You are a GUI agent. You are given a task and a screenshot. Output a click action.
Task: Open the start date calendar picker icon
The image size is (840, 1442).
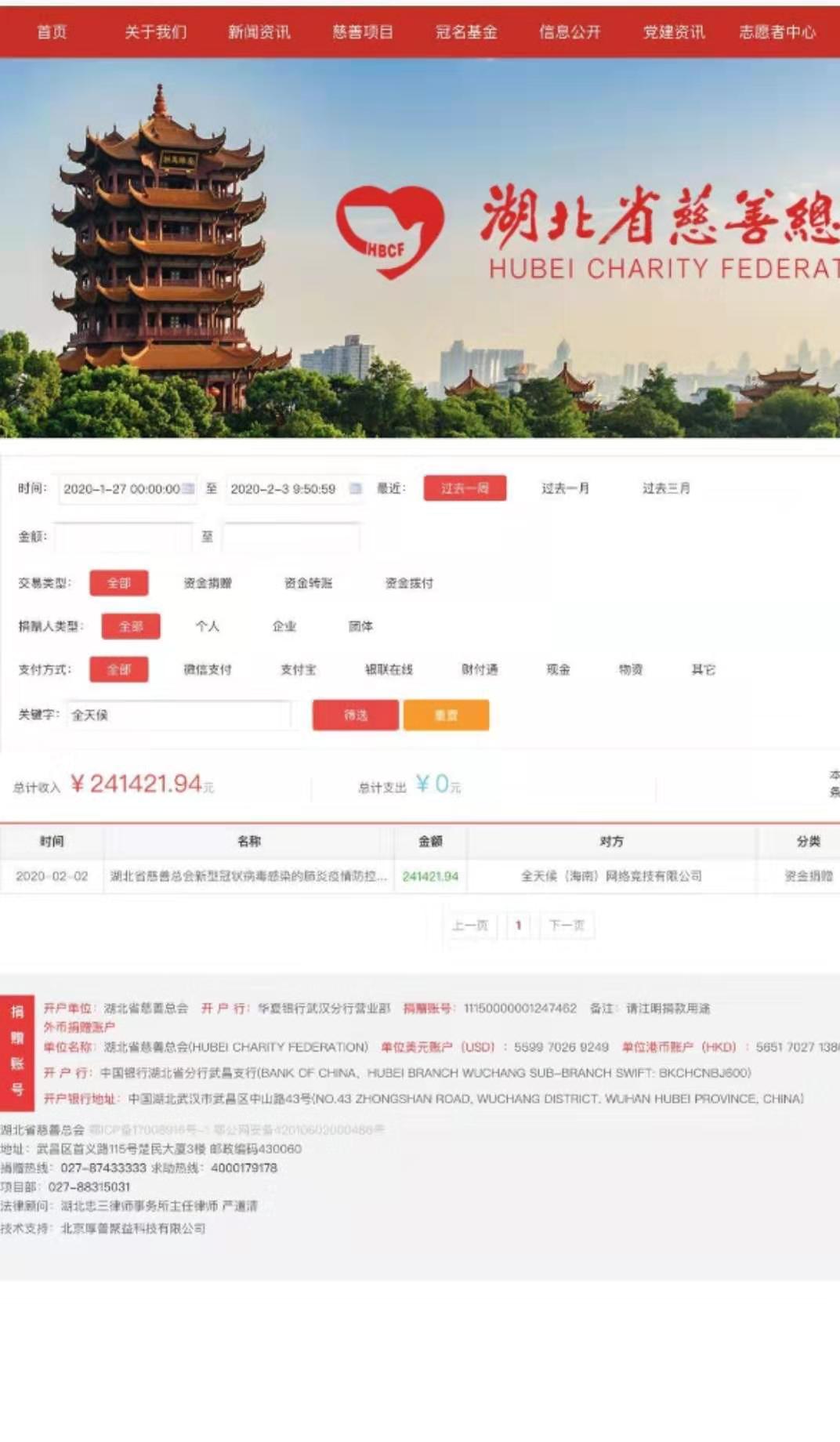[188, 488]
